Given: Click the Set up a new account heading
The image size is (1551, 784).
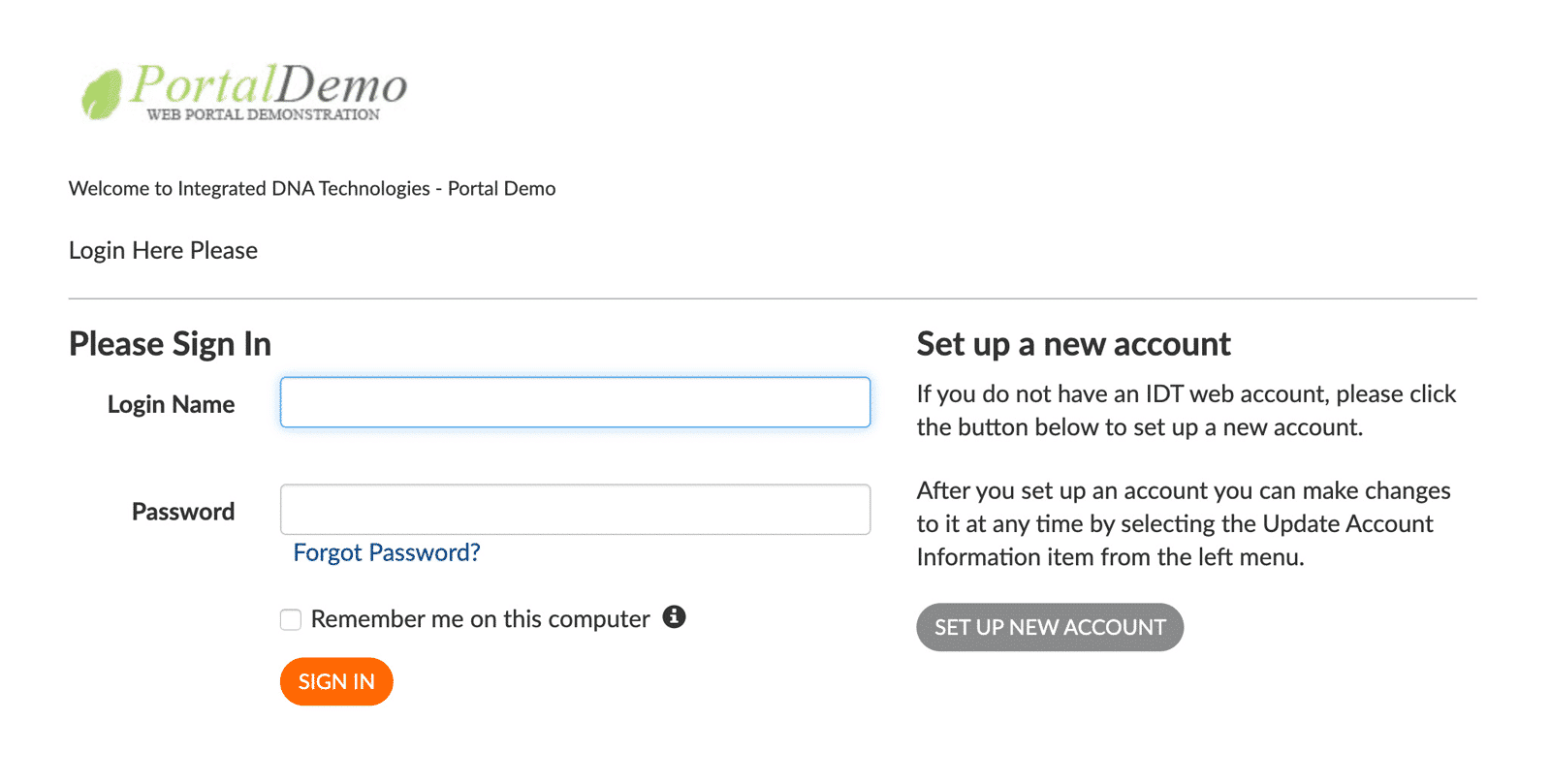Looking at the screenshot, I should [x=1072, y=344].
